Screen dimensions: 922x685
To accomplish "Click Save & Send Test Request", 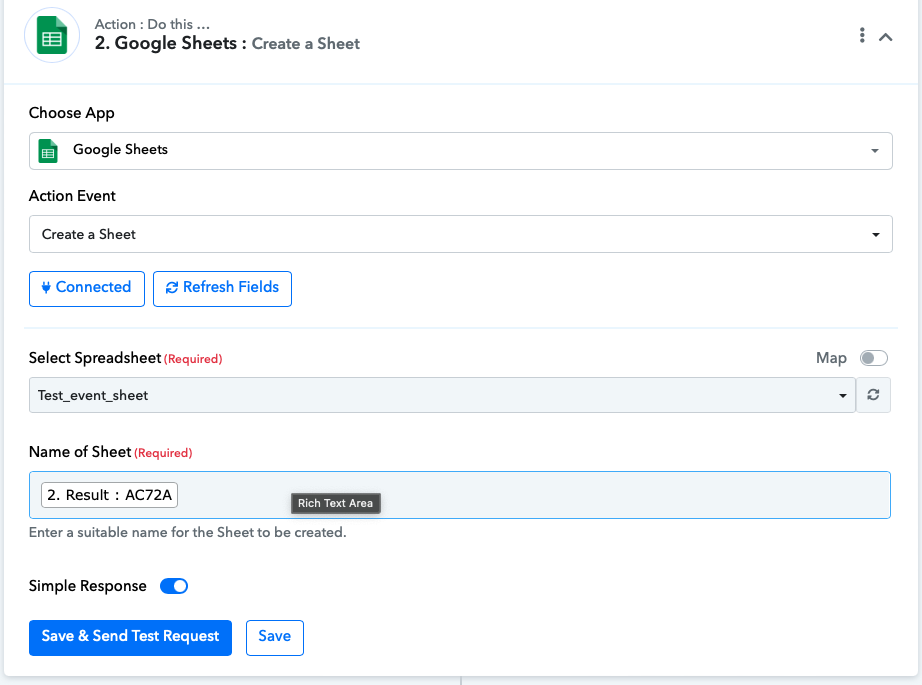I will 131,637.
